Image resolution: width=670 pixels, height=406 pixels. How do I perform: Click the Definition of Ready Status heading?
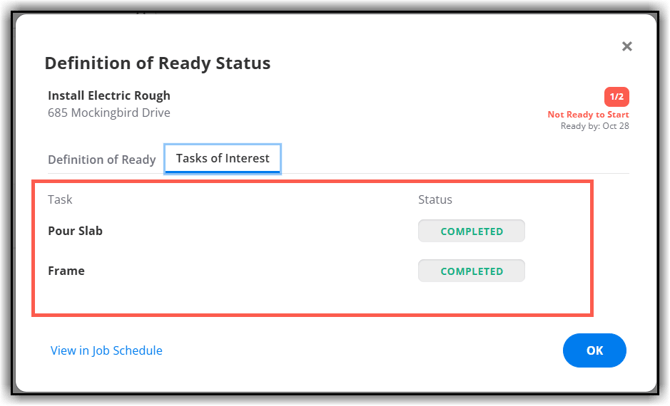tap(157, 64)
